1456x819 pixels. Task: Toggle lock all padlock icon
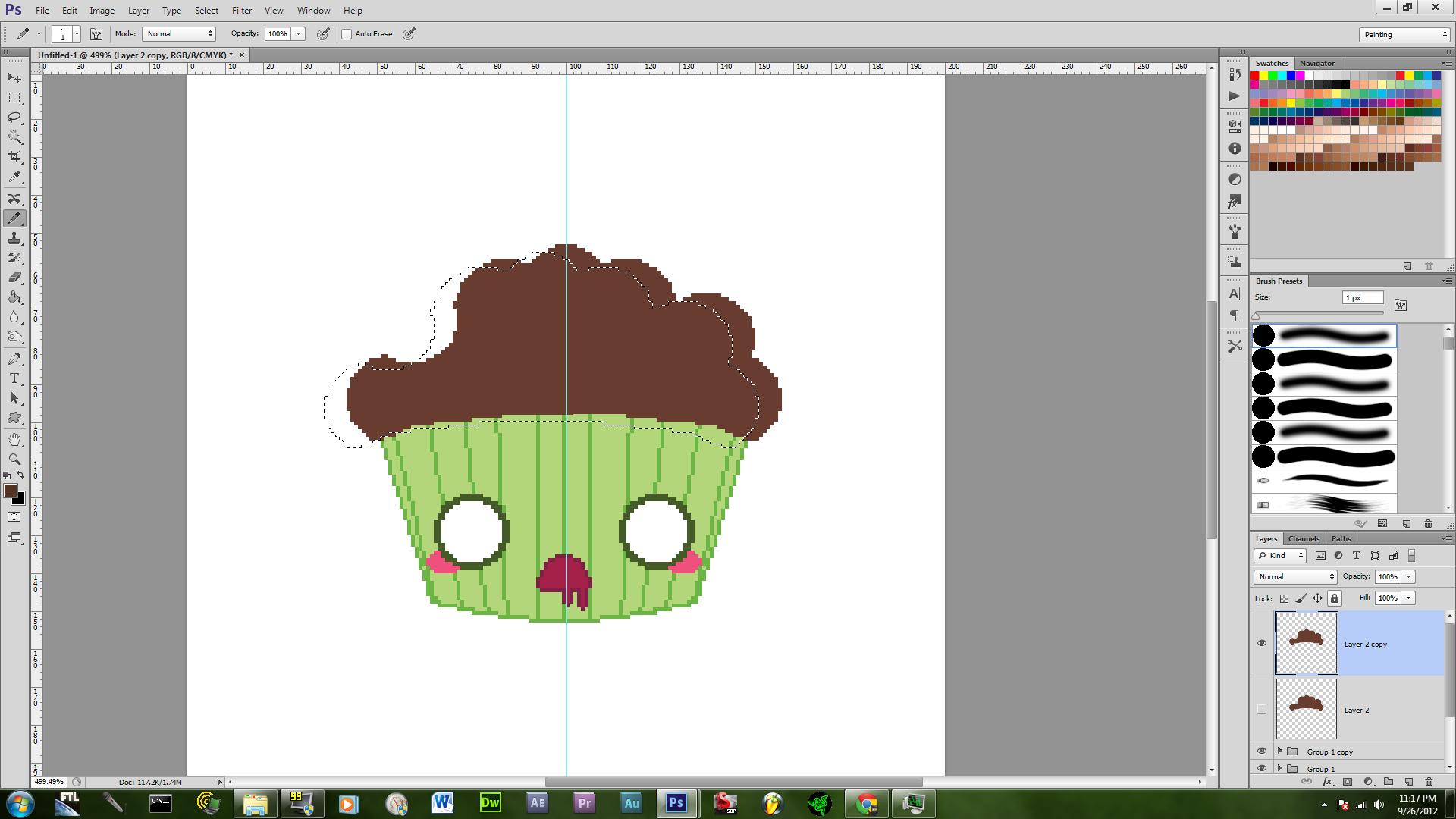tap(1335, 598)
